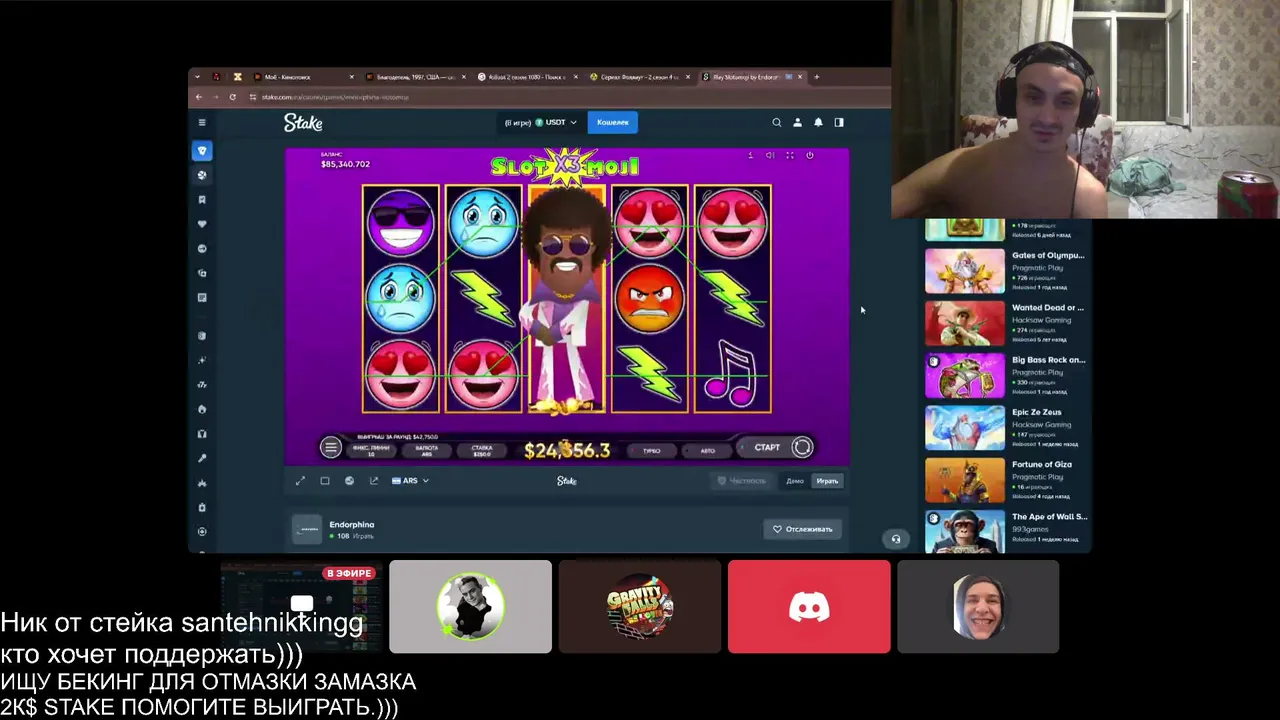Switch to theatre mode rectangle icon
This screenshot has height=720, width=1280.
[x=325, y=481]
